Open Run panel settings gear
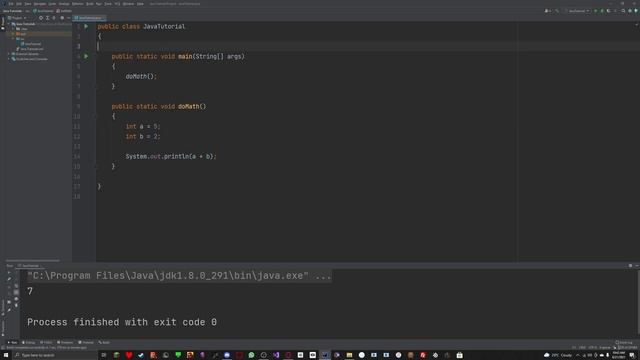640x360 pixels. [x=630, y=266]
